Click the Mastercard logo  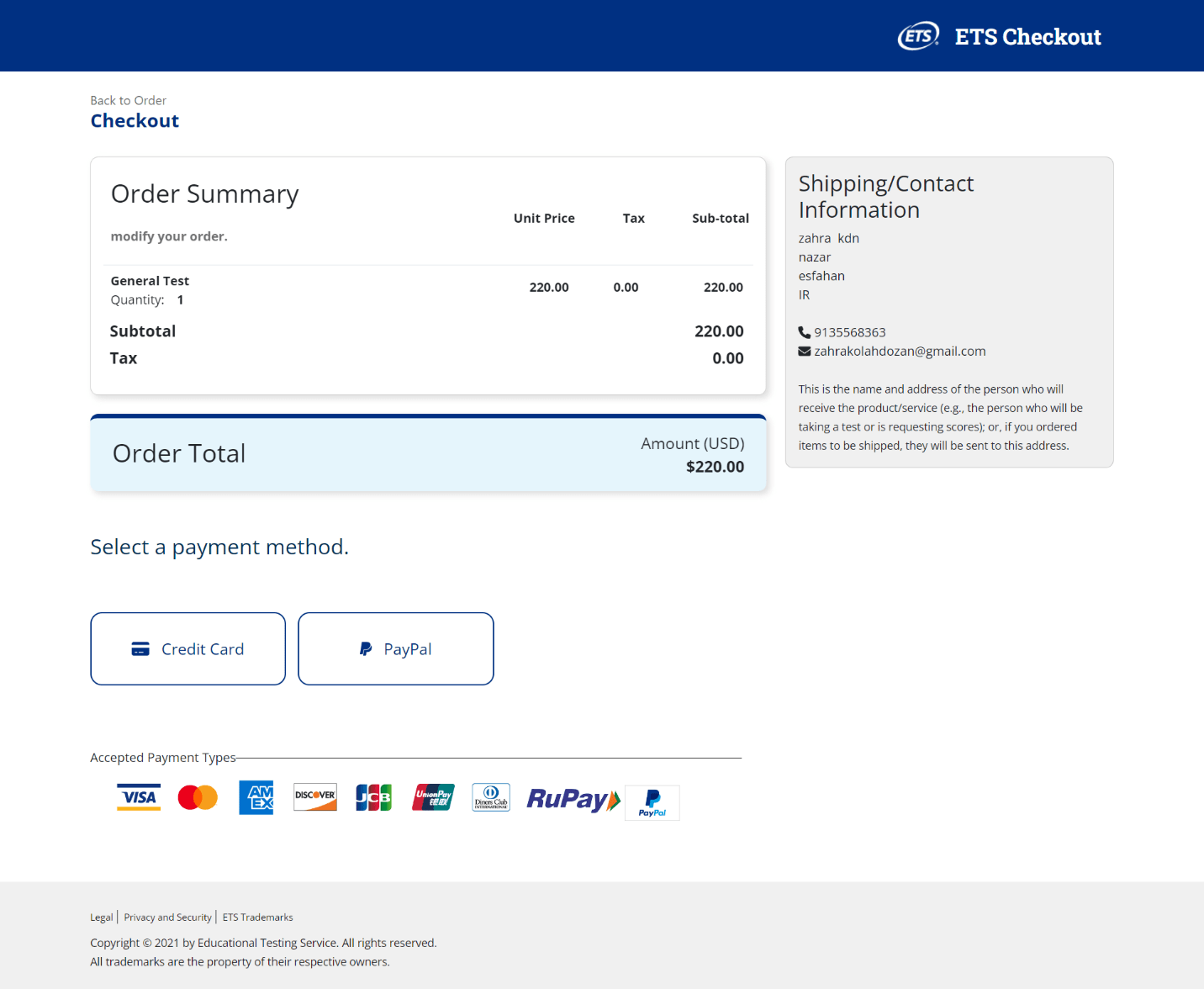[x=198, y=797]
